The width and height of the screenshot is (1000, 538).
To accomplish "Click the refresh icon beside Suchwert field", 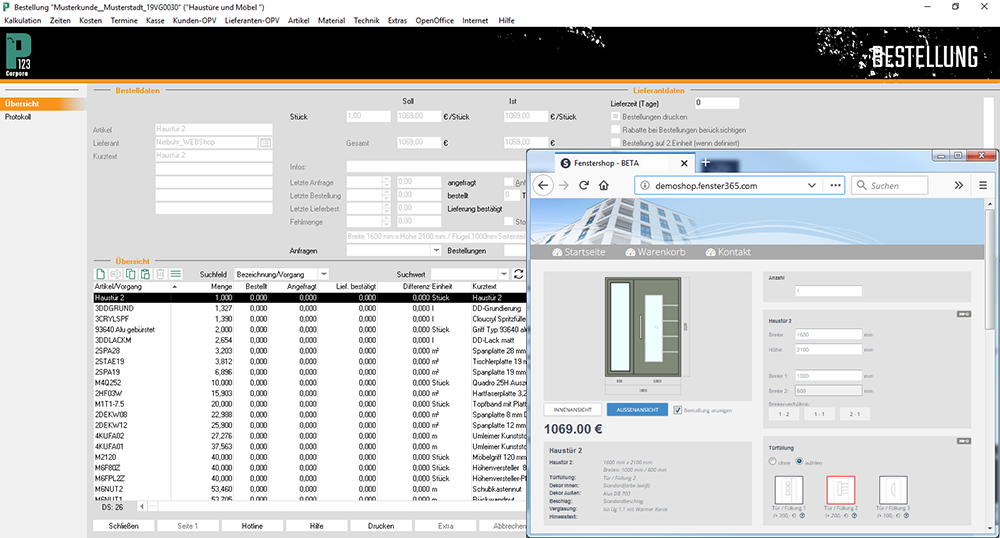I will tap(518, 273).
